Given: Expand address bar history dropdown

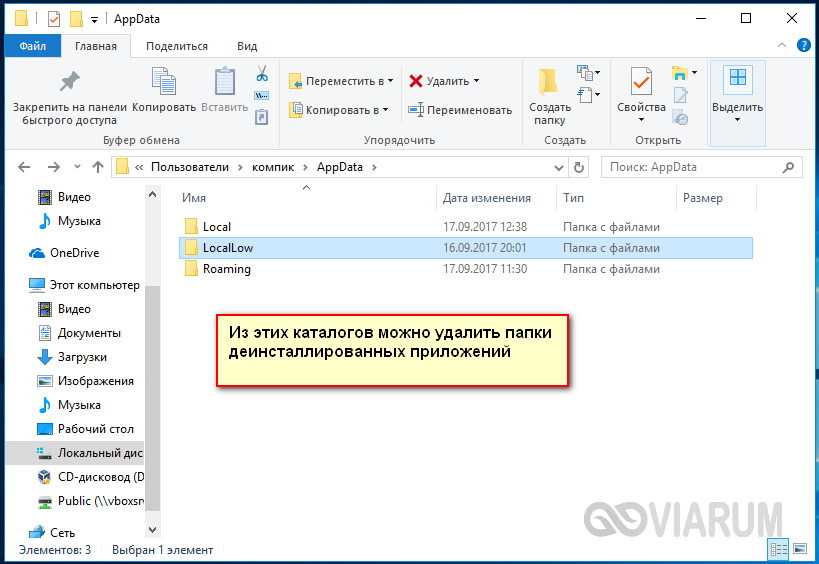Looking at the screenshot, I should [558, 168].
